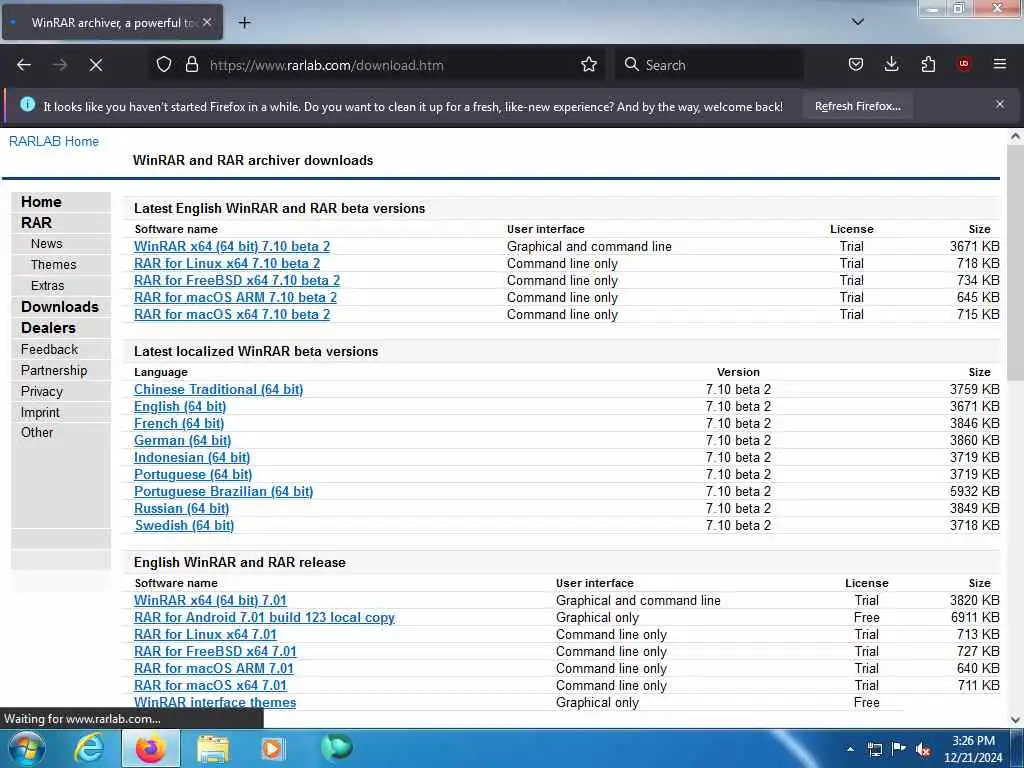Open the RARLAB Home link
This screenshot has height=768, width=1024.
pos(54,141)
